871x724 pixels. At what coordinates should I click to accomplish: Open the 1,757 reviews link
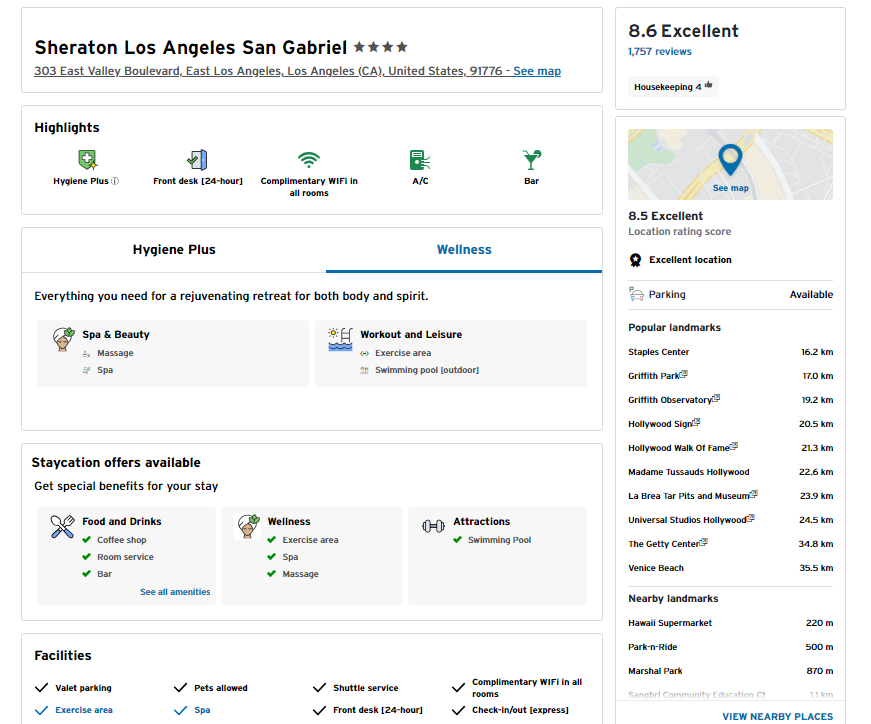tap(660, 52)
